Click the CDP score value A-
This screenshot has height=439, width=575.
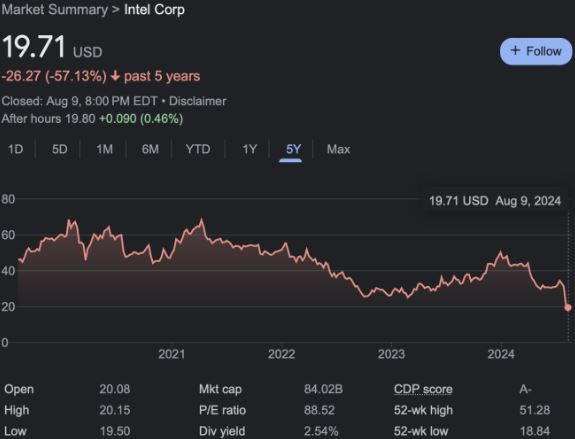pyautogui.click(x=525, y=389)
